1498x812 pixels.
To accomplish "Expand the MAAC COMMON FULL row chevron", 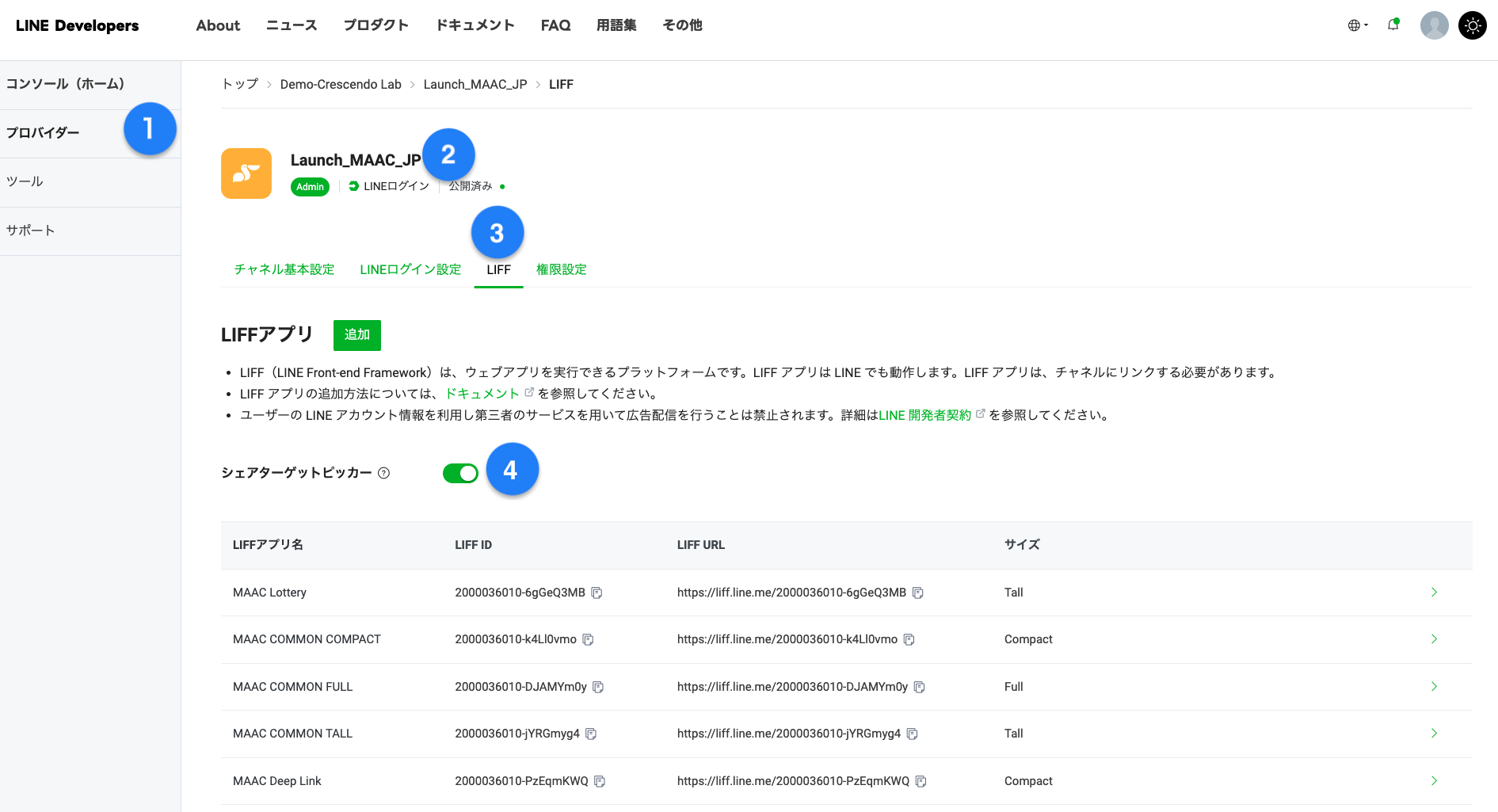I will click(1434, 686).
